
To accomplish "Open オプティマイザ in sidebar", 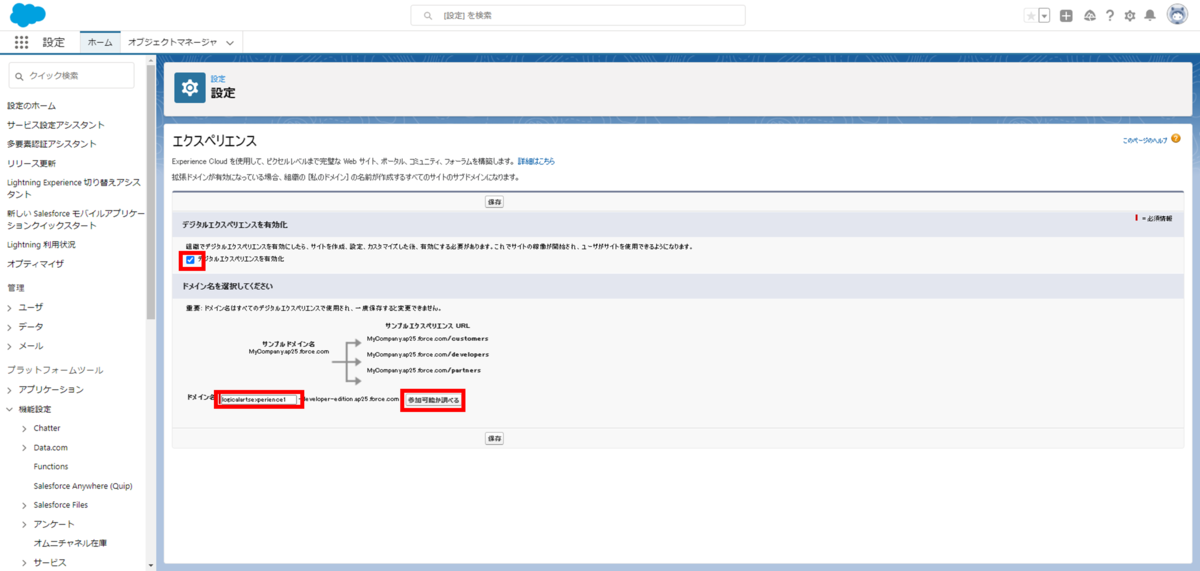I will (x=35, y=264).
